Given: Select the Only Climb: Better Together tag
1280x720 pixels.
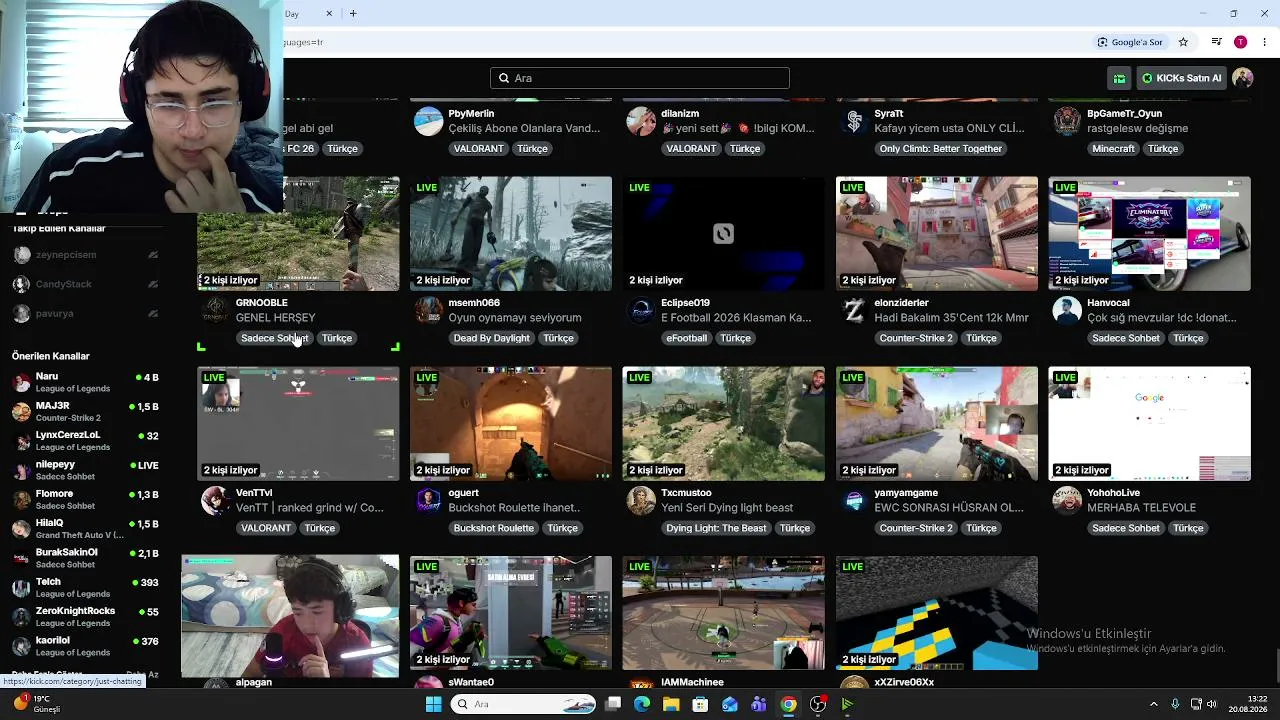Looking at the screenshot, I should (x=940, y=148).
